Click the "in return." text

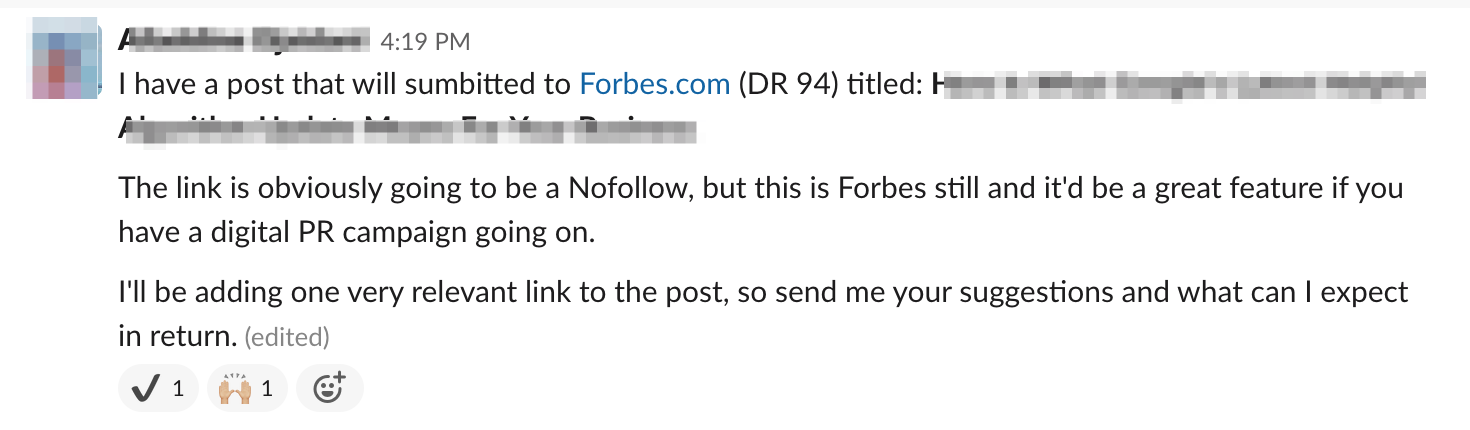pyautogui.click(x=177, y=336)
